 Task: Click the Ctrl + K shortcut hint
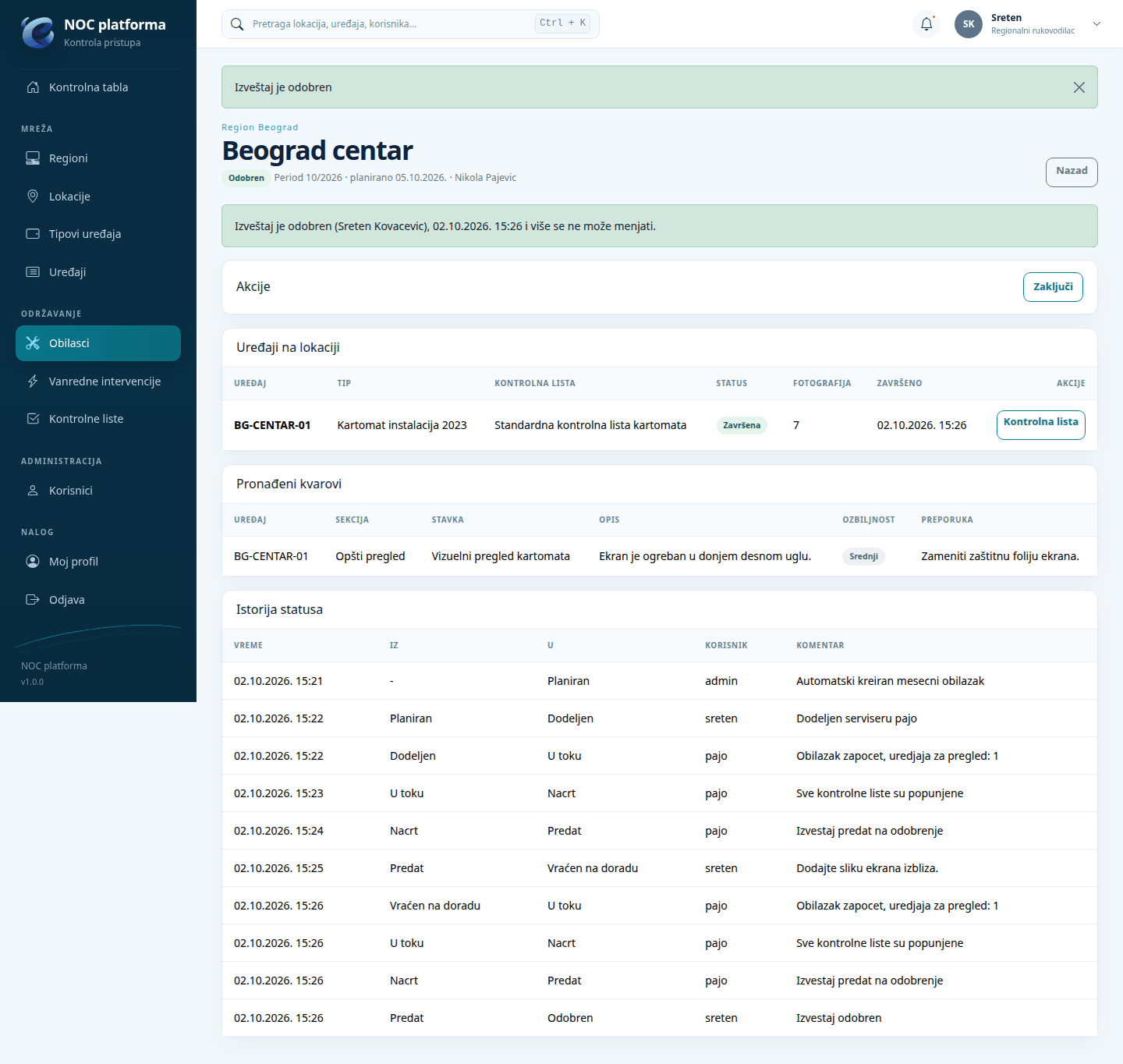(x=562, y=23)
